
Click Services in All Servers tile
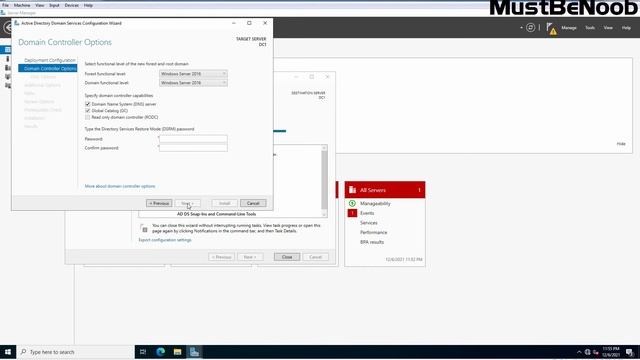pyautogui.click(x=368, y=223)
